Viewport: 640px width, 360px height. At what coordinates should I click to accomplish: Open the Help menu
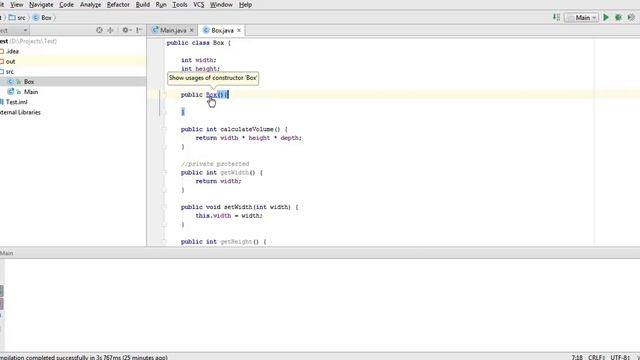[x=245, y=5]
